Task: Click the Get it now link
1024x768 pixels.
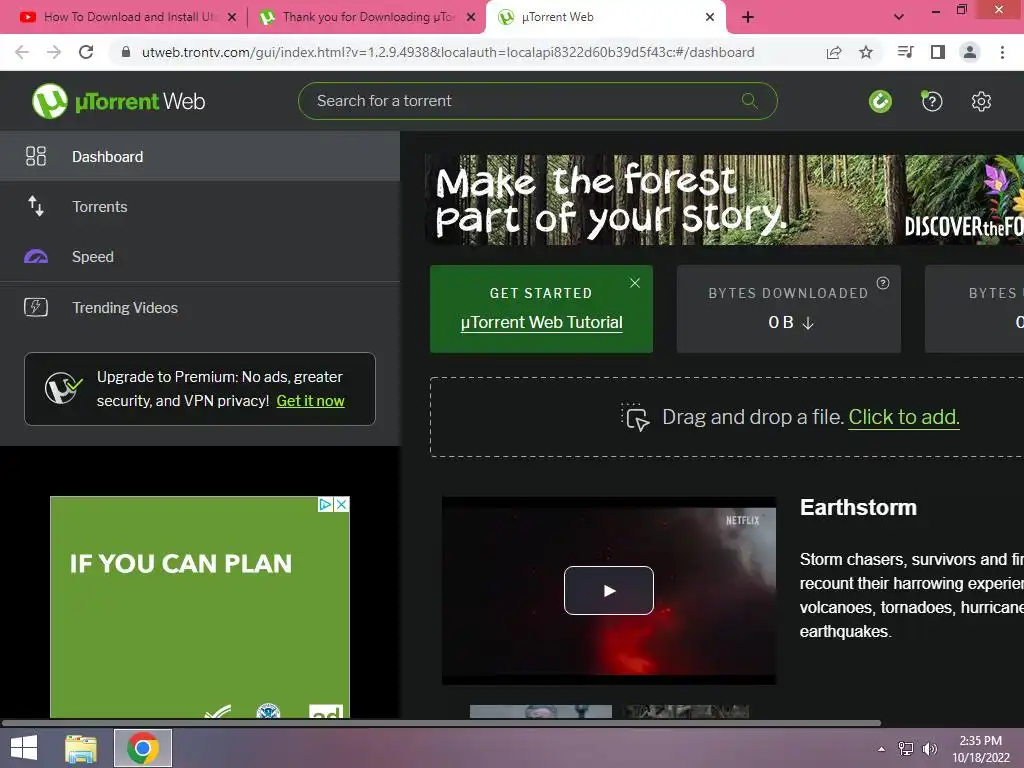Action: pos(310,401)
